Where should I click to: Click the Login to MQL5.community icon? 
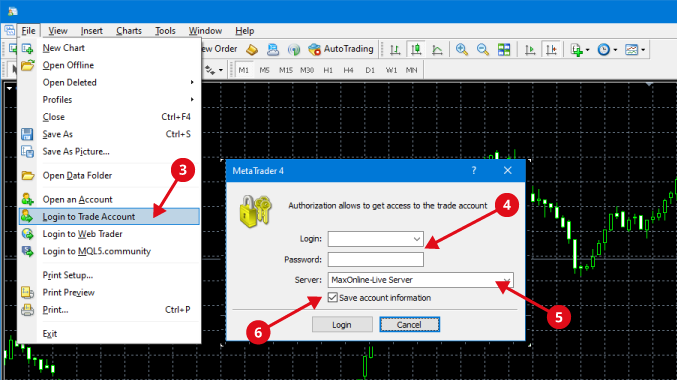[27, 251]
